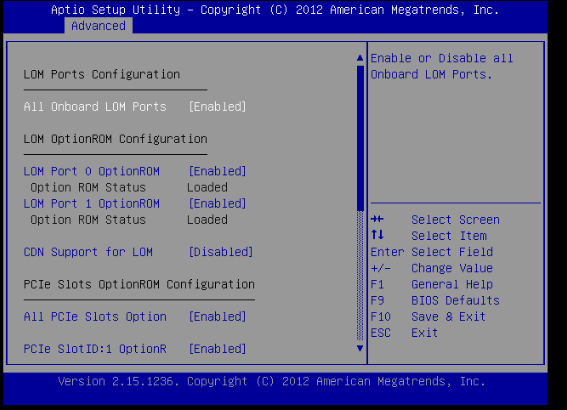Select PCIe SlotID:1 OptionR item
This screenshot has height=410, width=567.
click(95, 349)
